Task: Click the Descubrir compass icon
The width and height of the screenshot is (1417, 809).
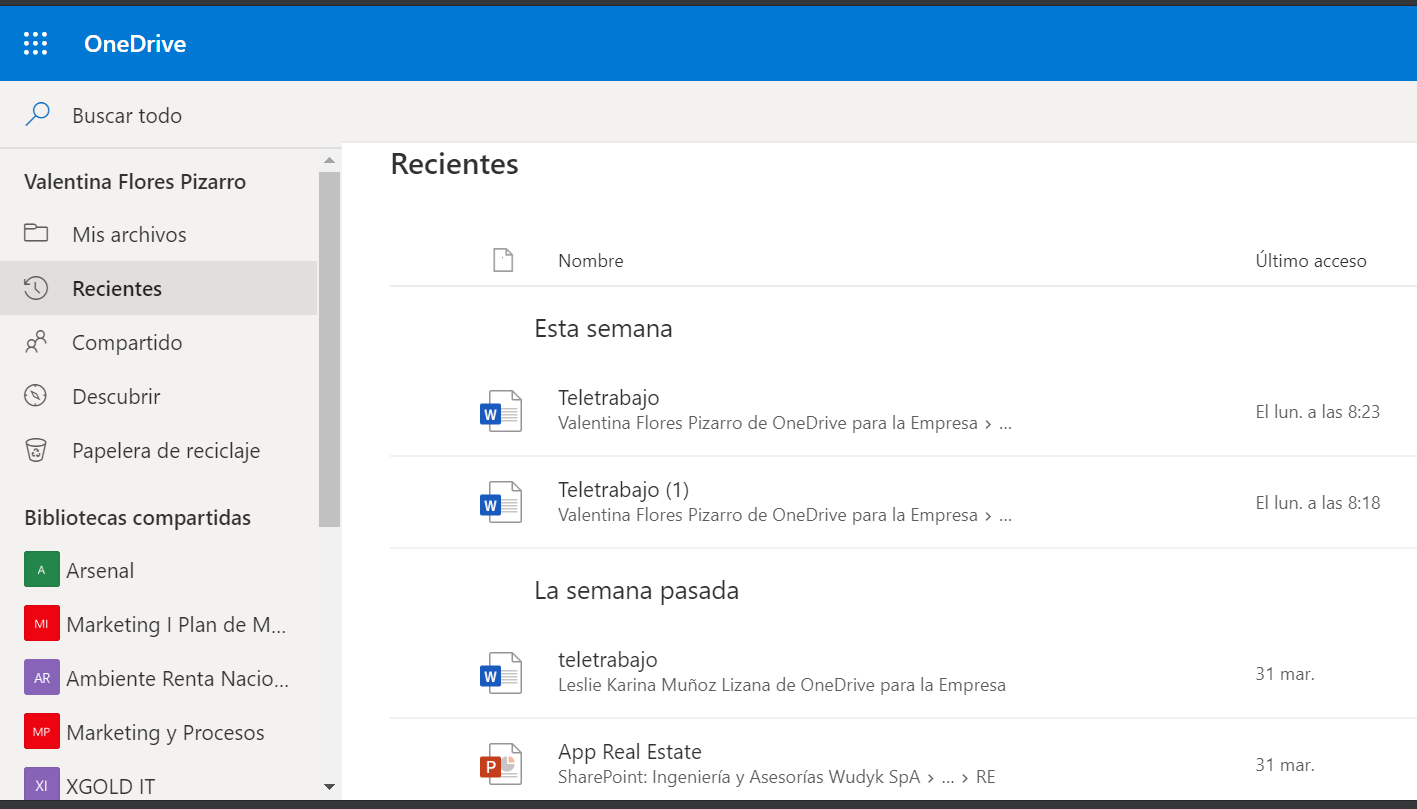Action: [36, 396]
